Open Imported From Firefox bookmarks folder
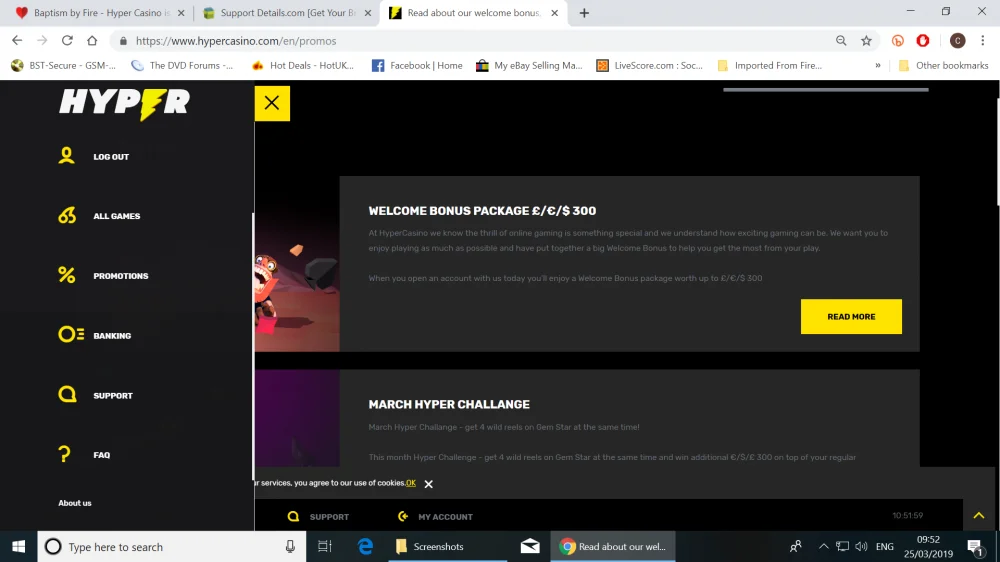 (x=770, y=65)
